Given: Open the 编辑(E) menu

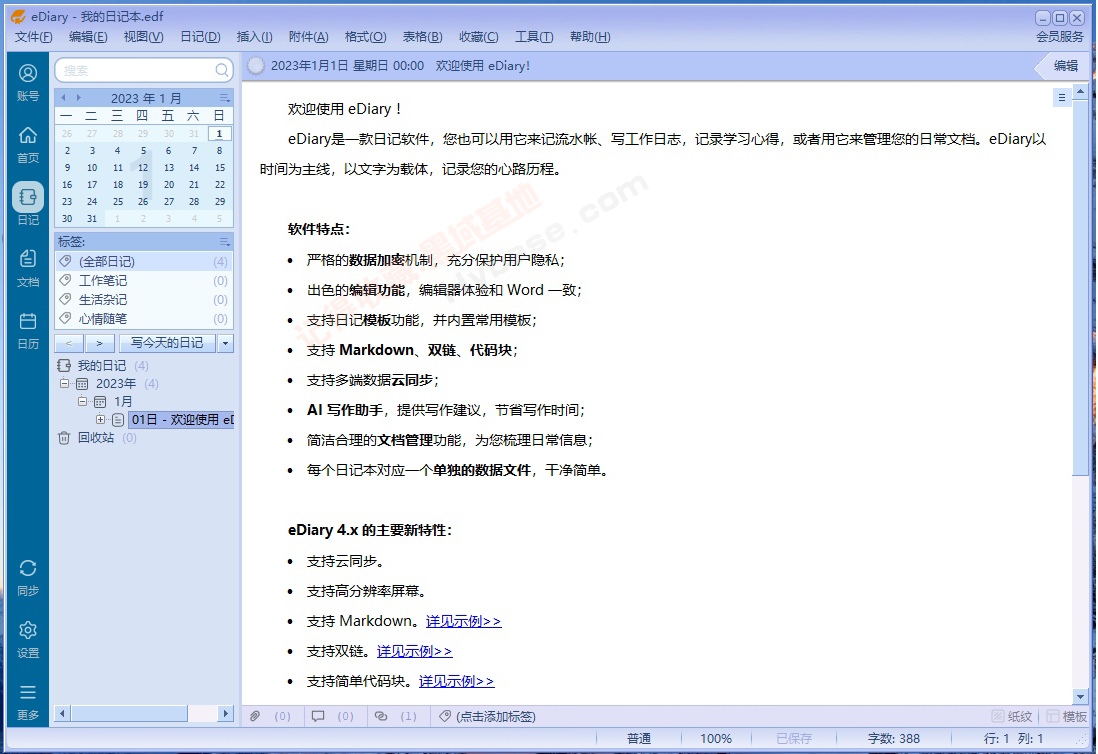Looking at the screenshot, I should [x=88, y=36].
